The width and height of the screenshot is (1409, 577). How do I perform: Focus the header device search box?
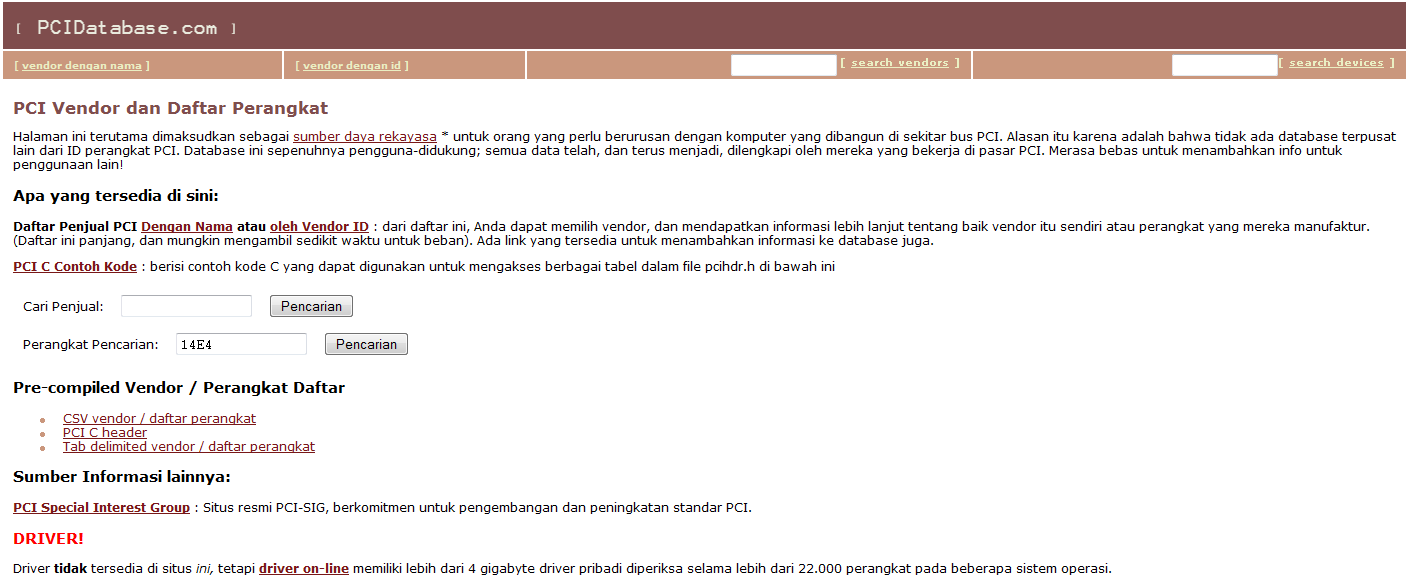pos(1224,65)
